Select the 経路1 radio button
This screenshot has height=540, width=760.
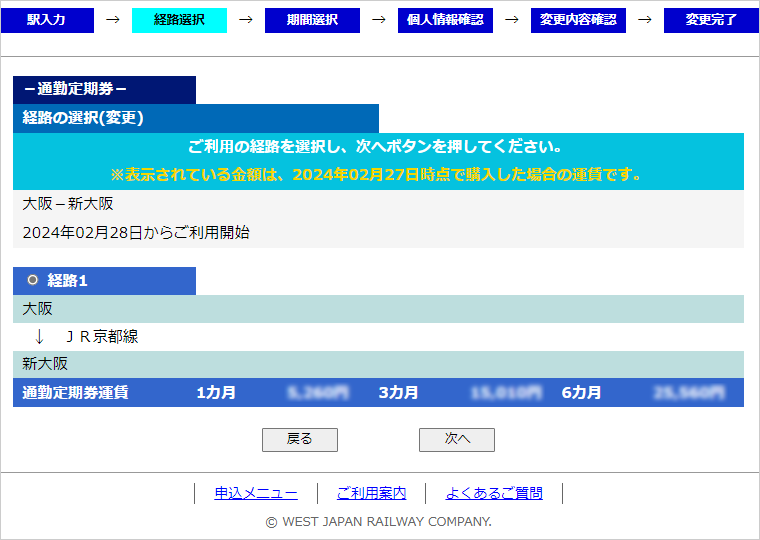pyautogui.click(x=33, y=280)
